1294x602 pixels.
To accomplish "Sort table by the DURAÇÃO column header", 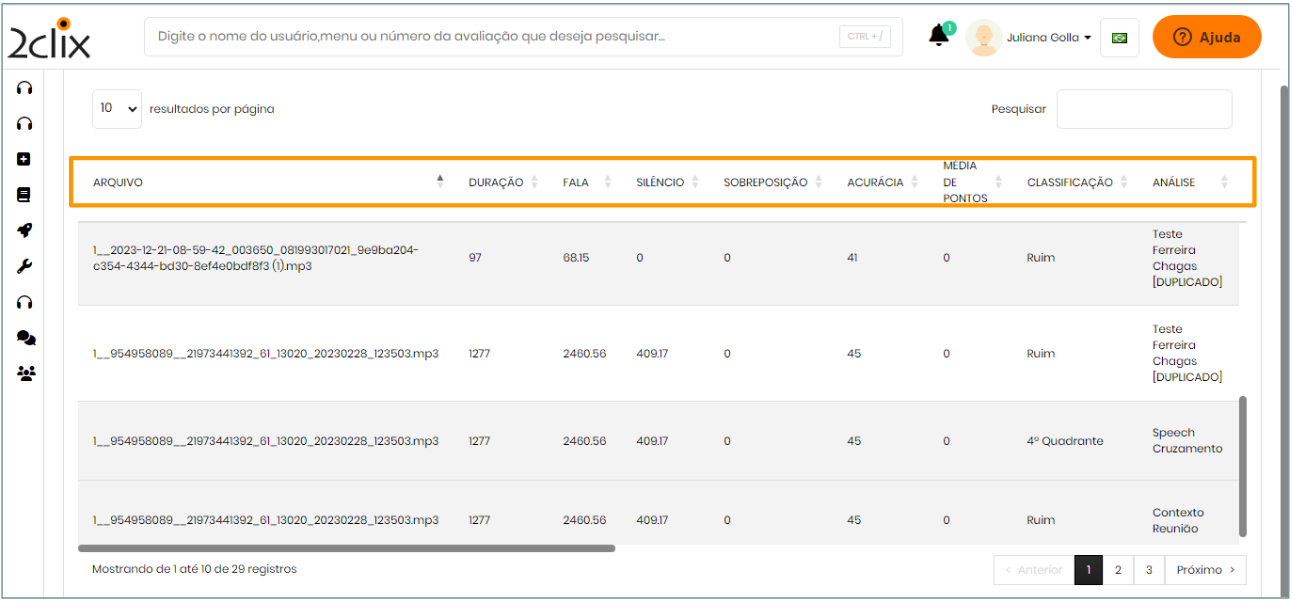I will click(496, 183).
